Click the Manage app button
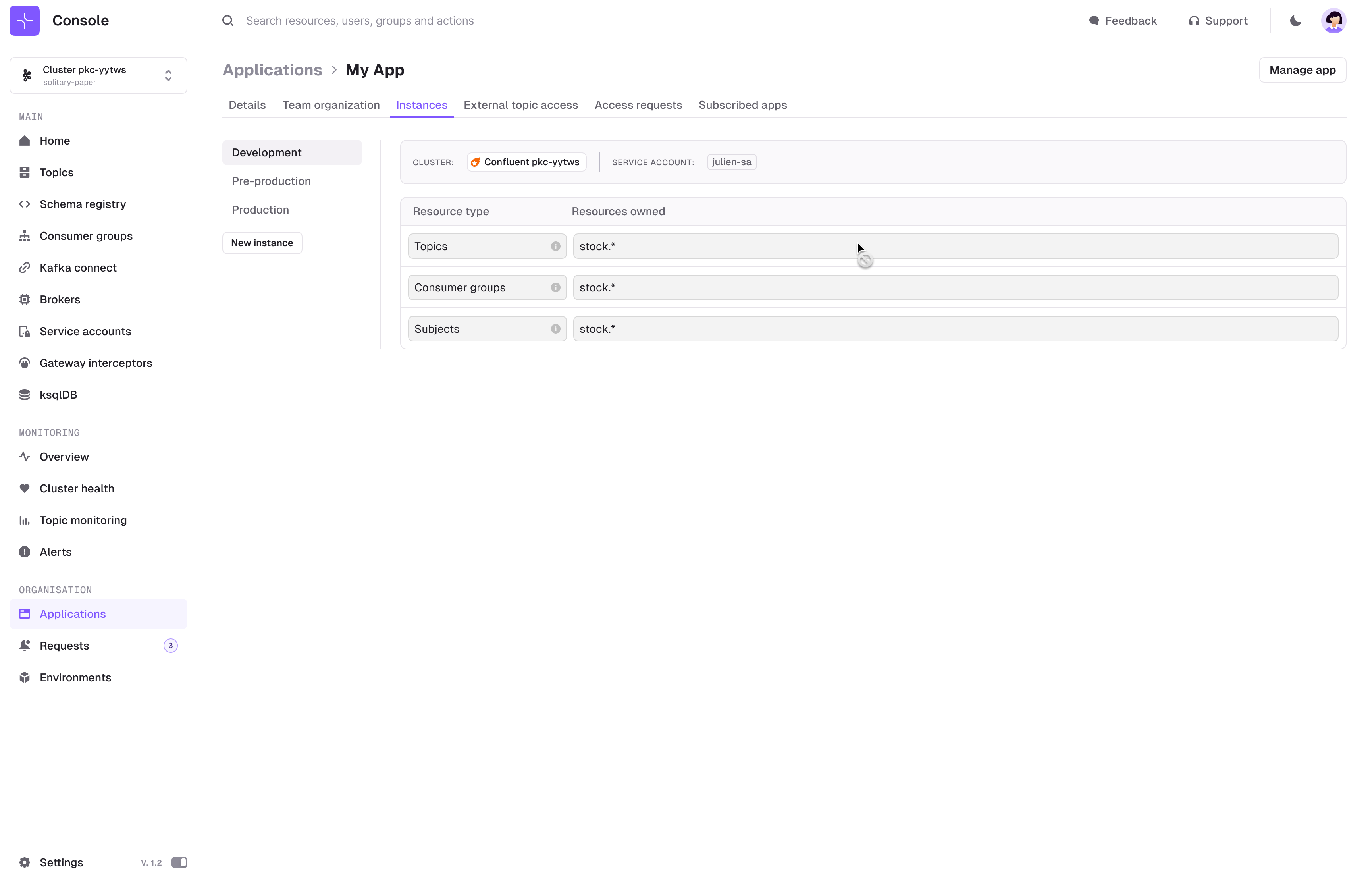Screen dimensions: 1372x887 [x=1302, y=70]
